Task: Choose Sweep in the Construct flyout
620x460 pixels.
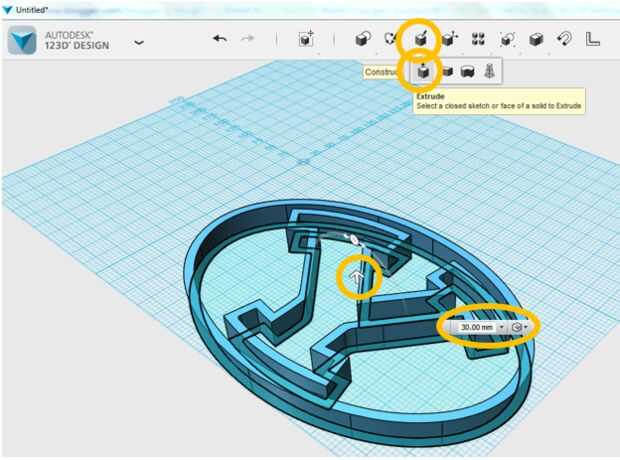Action: (447, 72)
